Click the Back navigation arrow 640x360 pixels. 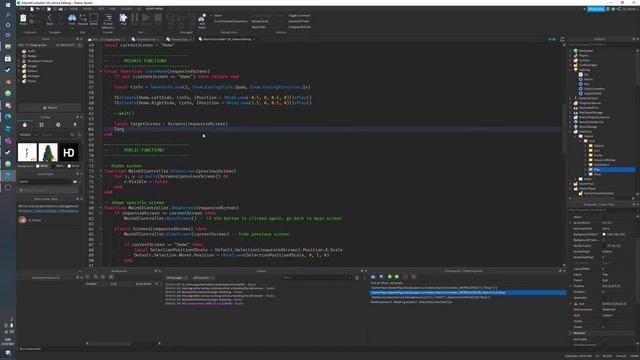[x=50, y=18]
